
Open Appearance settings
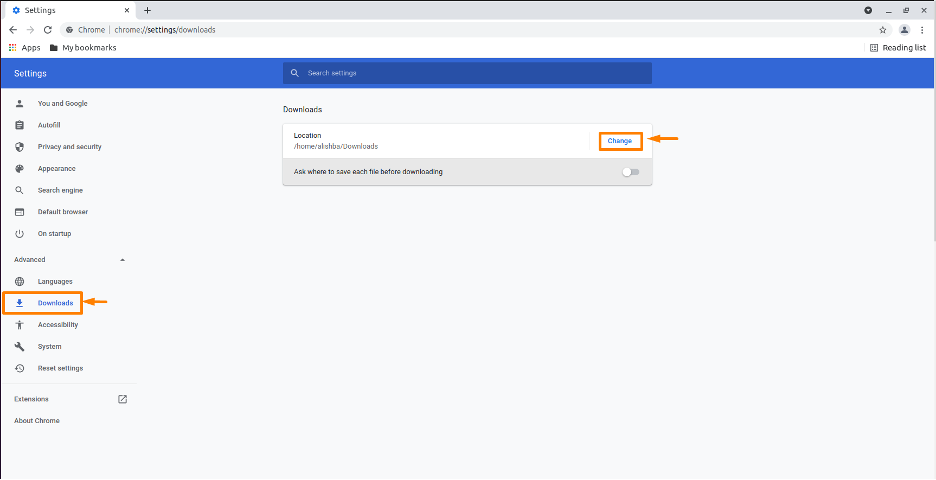[x=56, y=169]
